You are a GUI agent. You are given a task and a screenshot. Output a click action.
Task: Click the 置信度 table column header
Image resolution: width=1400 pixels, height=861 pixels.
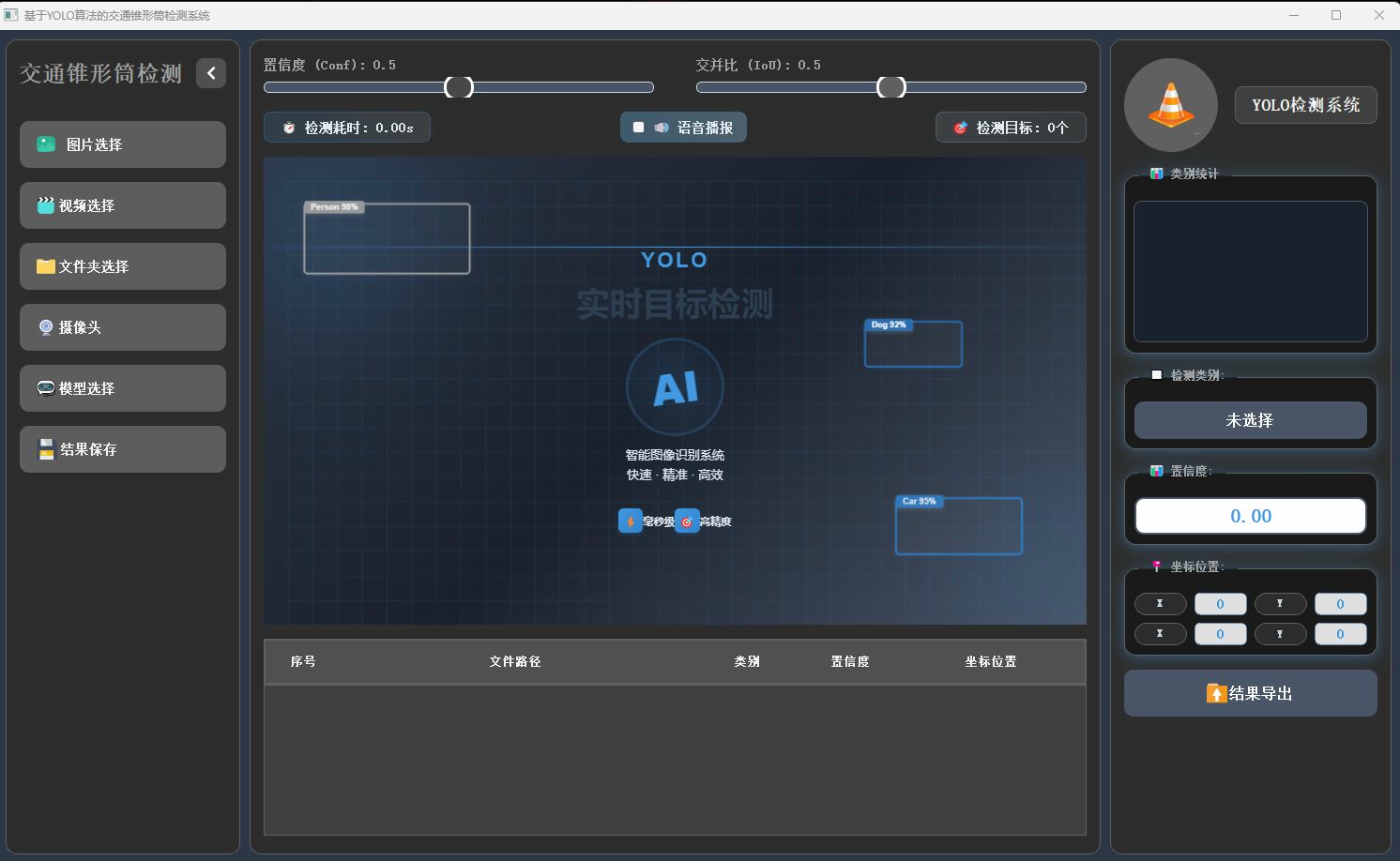(850, 661)
